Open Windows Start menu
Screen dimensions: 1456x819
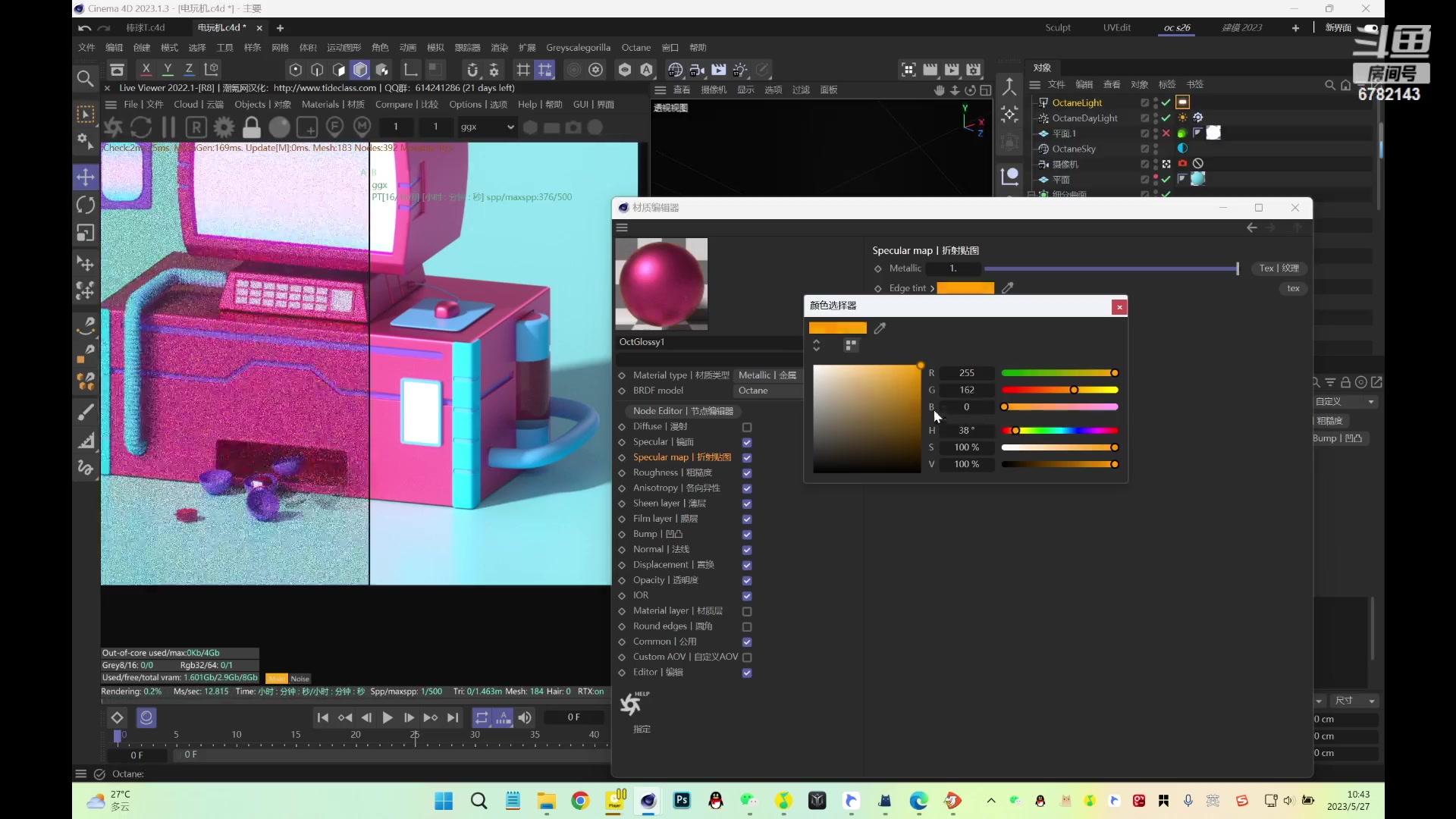[x=444, y=801]
